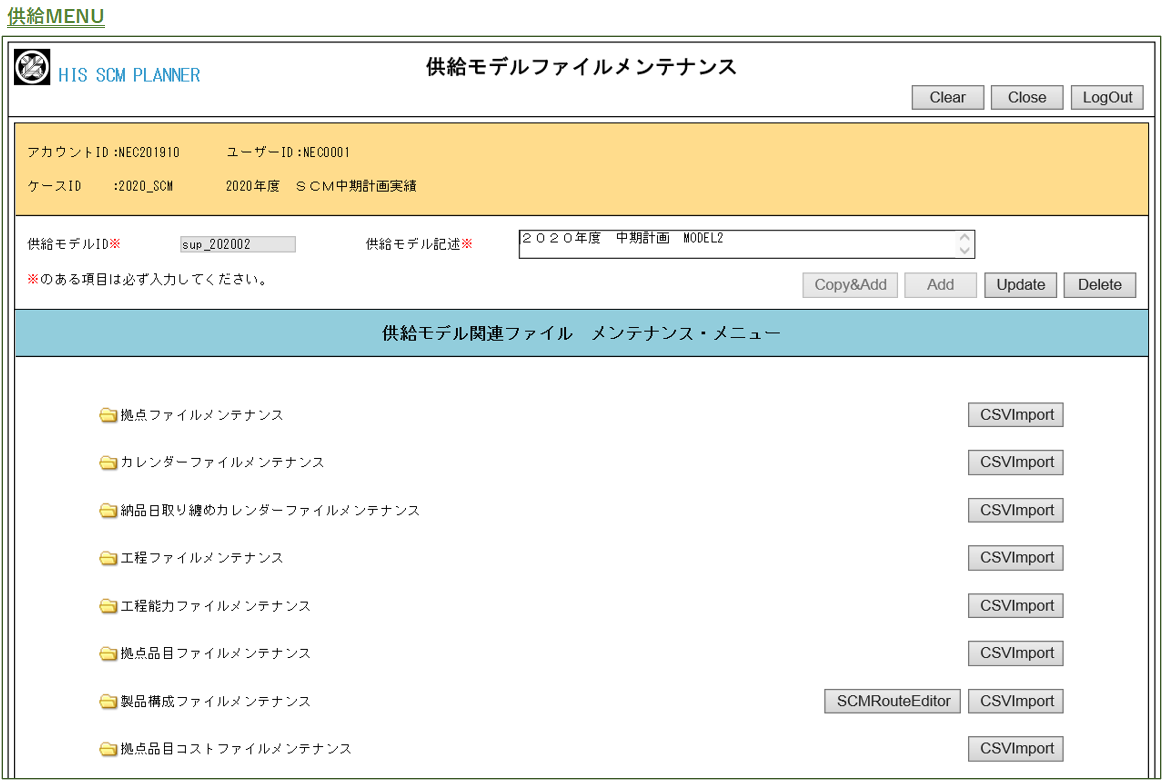The width and height of the screenshot is (1166, 784).
Task: Select folder icon for 納品日取り纏めカレンダーファイルメンテナンス
Action: (108, 511)
